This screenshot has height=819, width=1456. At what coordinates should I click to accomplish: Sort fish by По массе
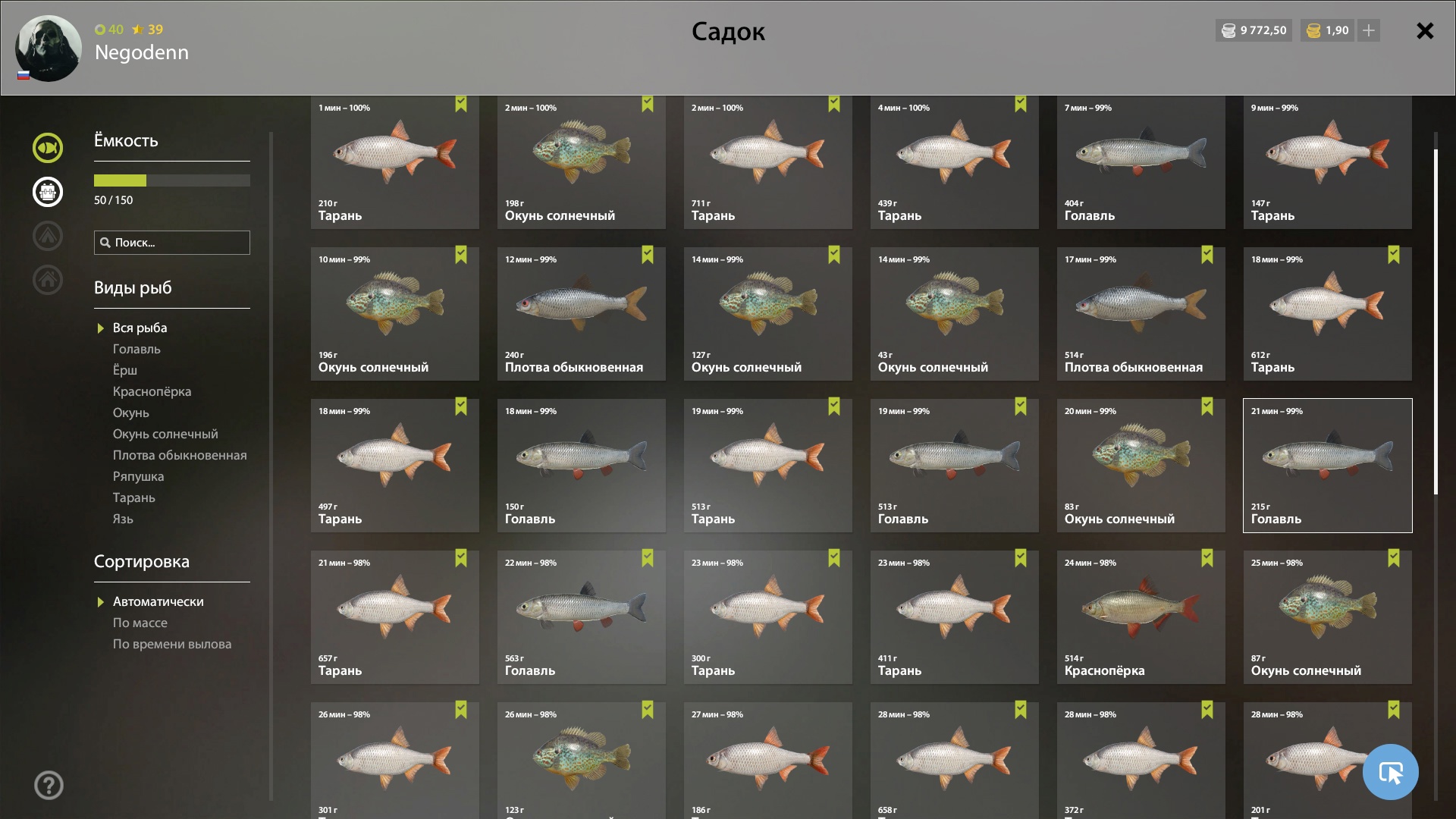(140, 623)
